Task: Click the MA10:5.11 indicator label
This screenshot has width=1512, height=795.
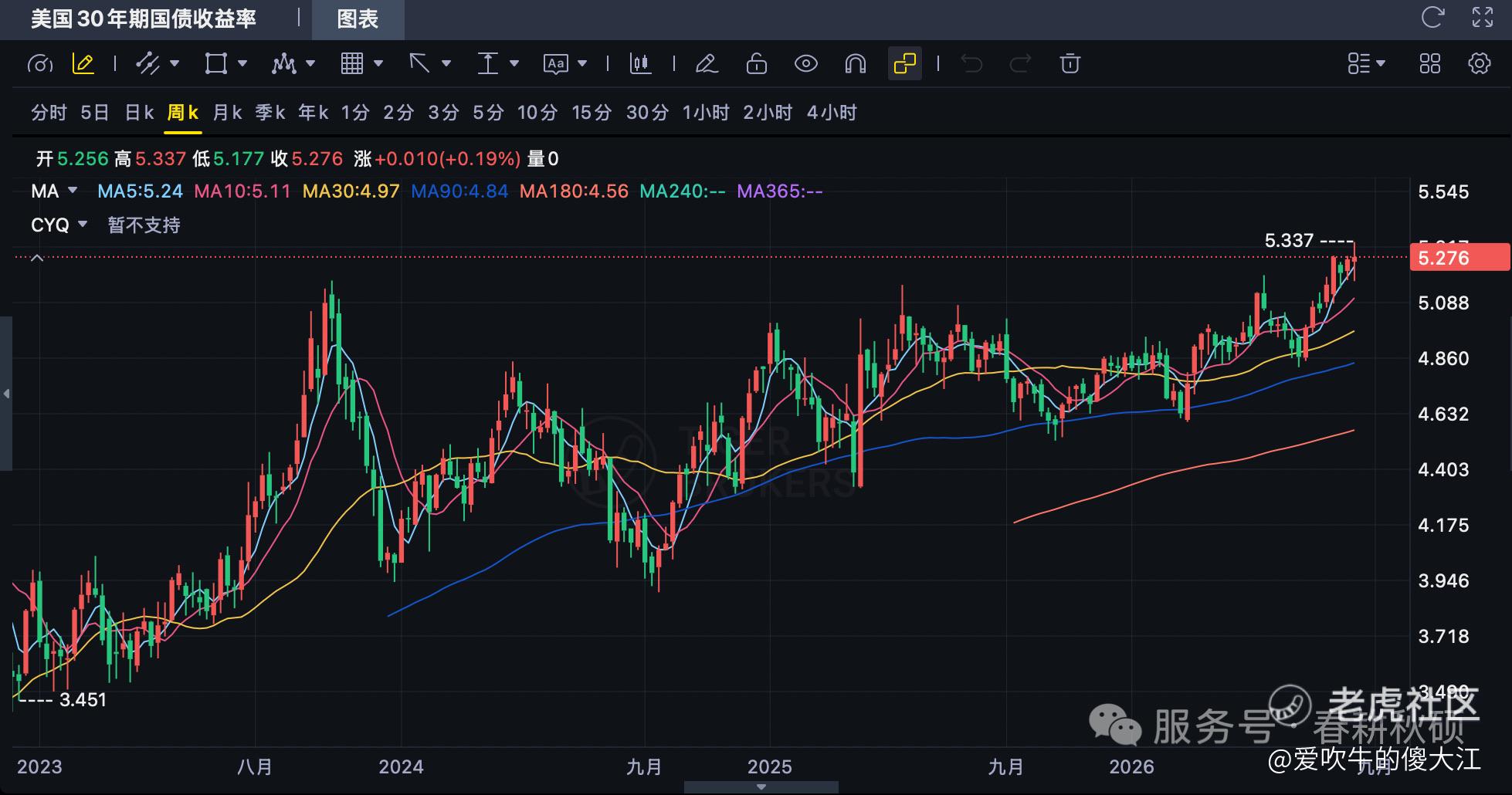Action: (242, 191)
